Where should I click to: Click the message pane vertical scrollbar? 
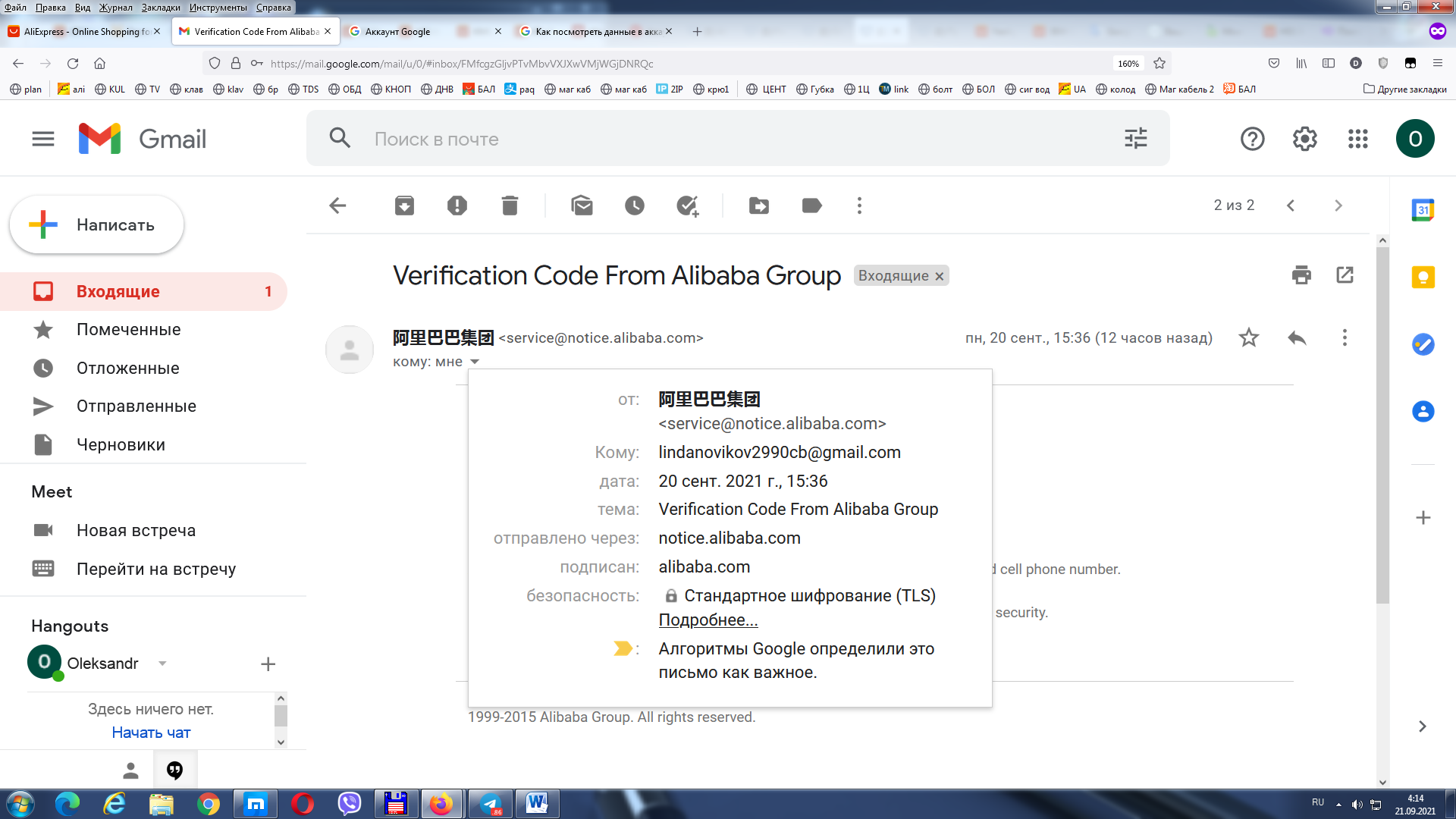point(1382,425)
